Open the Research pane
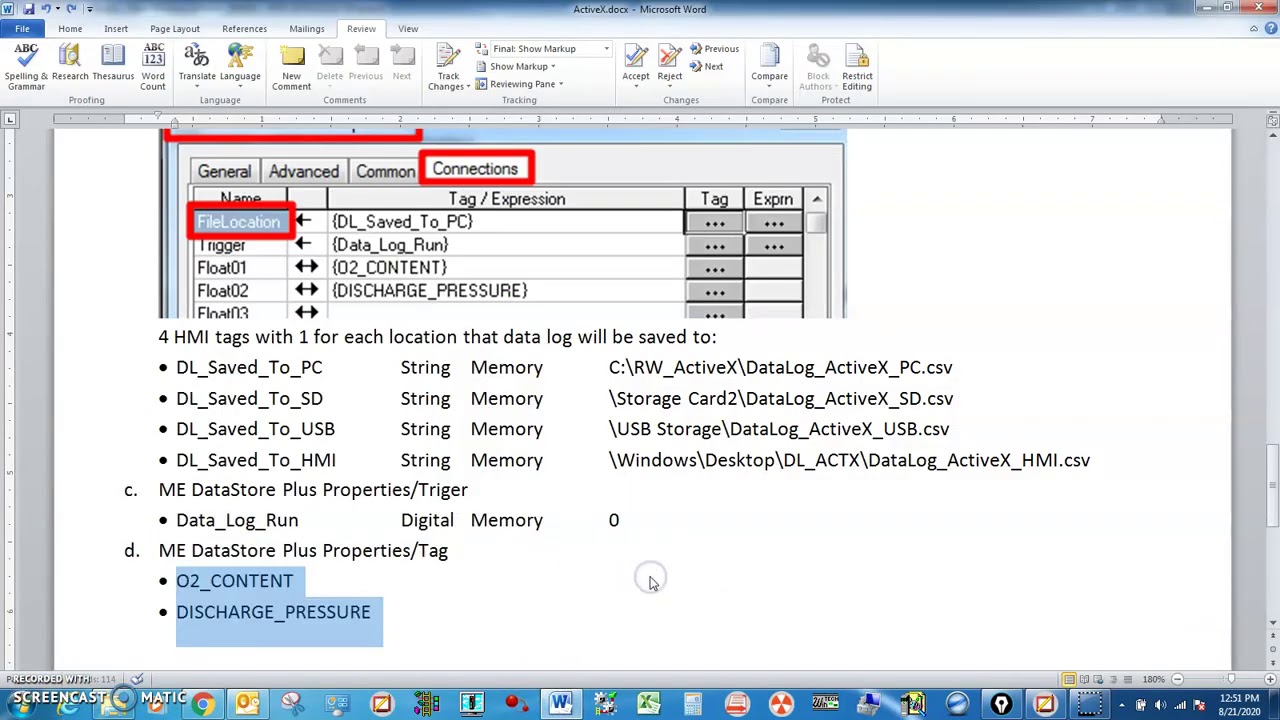This screenshot has height=720, width=1280. click(x=70, y=63)
